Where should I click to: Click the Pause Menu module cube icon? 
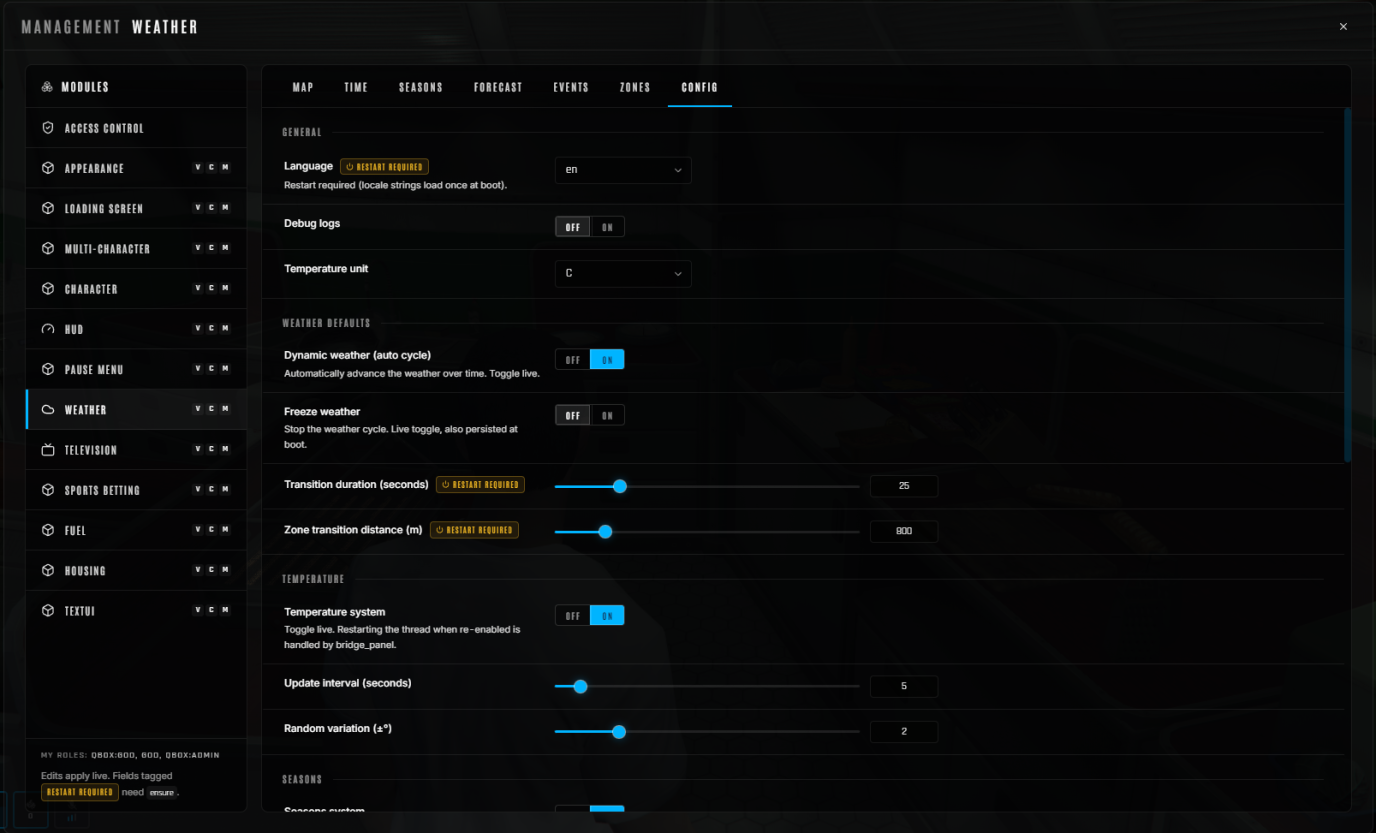[x=48, y=369]
